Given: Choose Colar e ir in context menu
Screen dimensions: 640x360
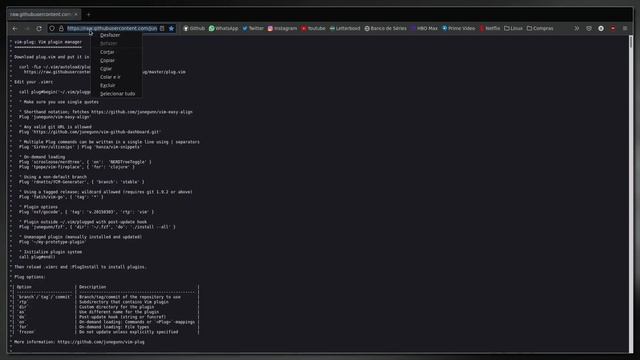Looking at the screenshot, I should pyautogui.click(x=110, y=77).
